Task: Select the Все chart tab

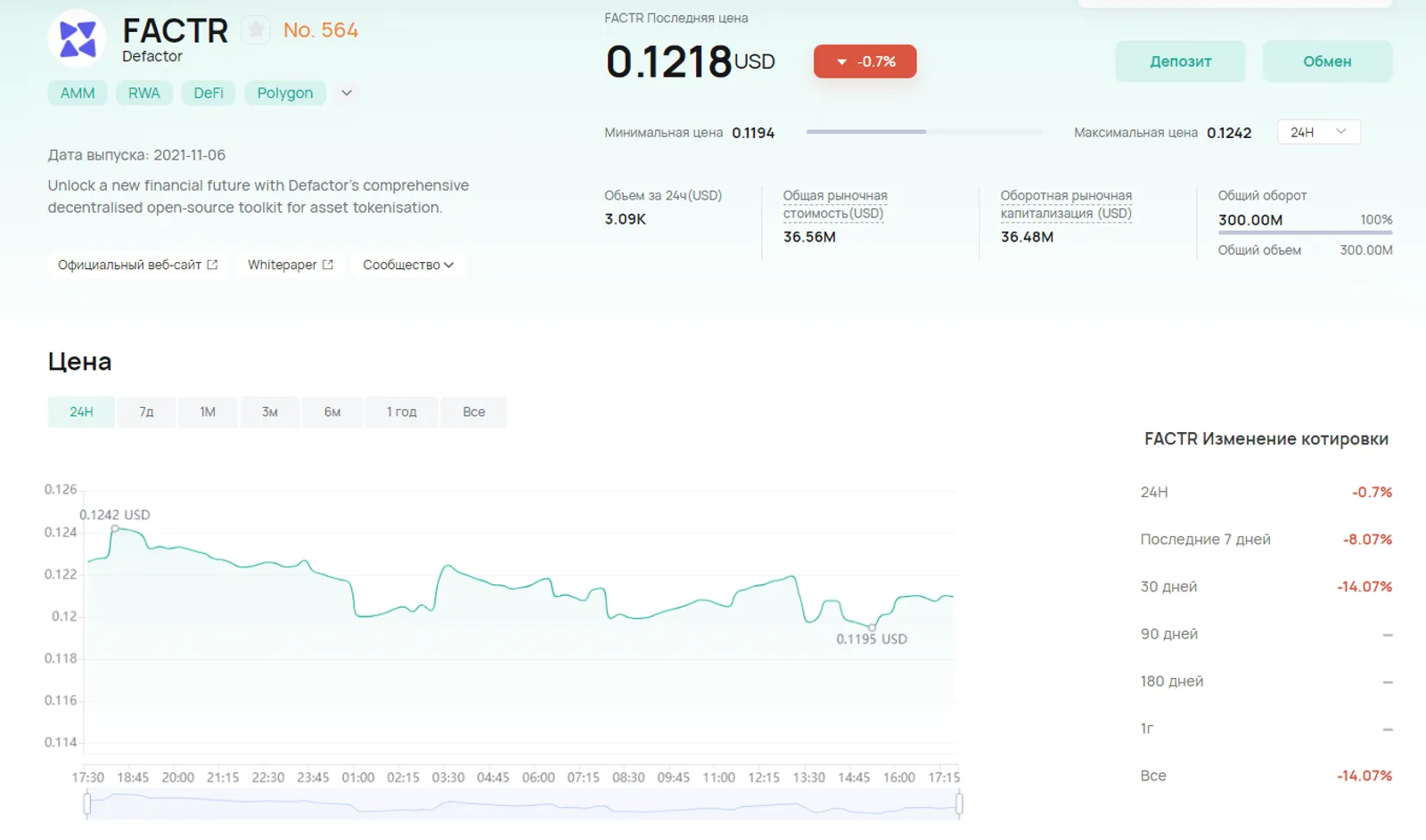Action: 474,412
